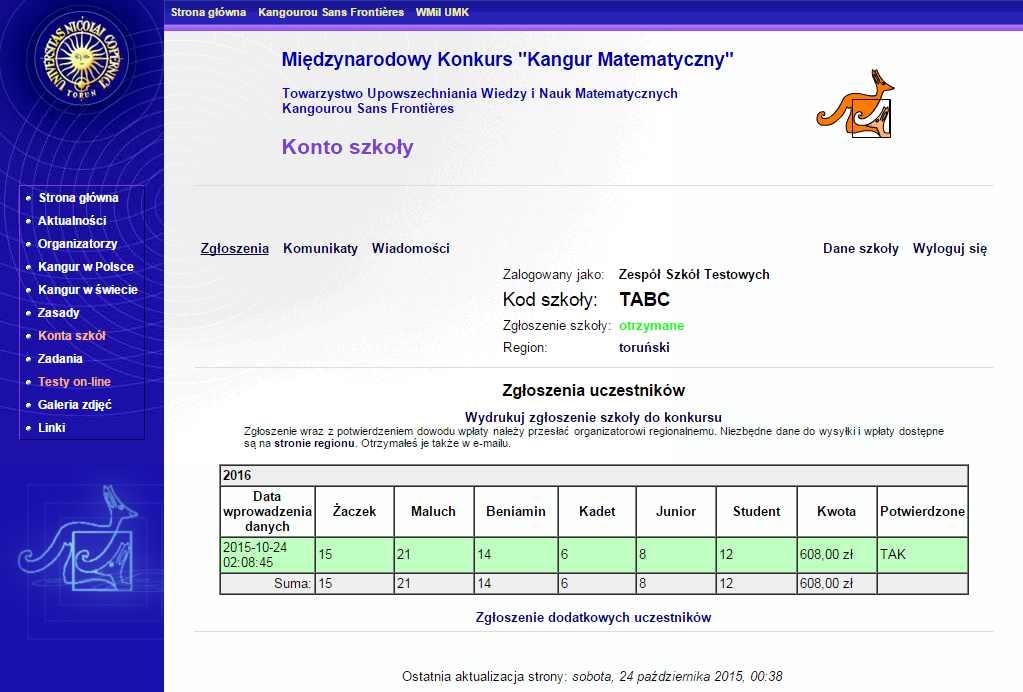Image resolution: width=1023 pixels, height=692 pixels.
Task: Open Zasady in sidebar
Action: (x=59, y=312)
